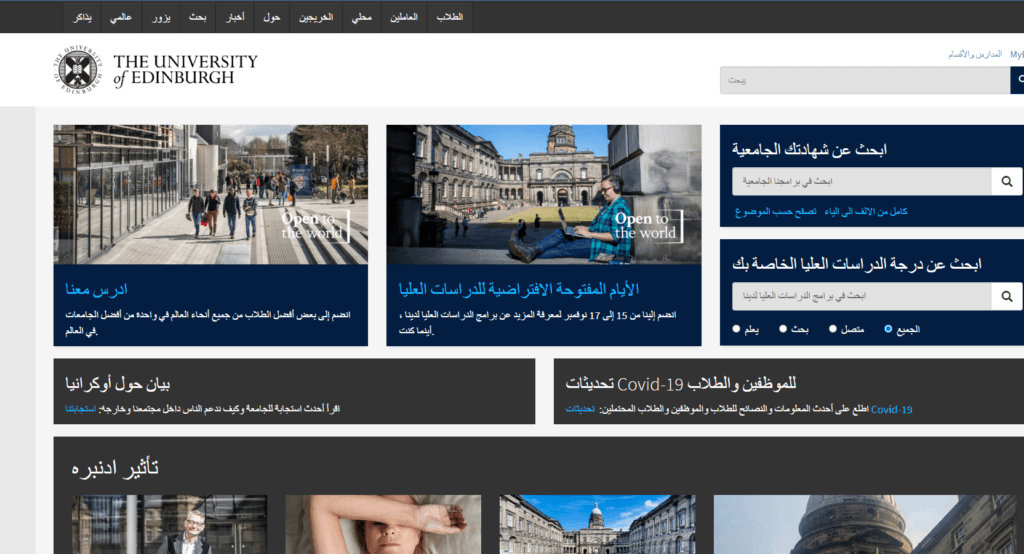The height and width of the screenshot is (554, 1024).
Task: Click the top site search button
Action: 1017,80
